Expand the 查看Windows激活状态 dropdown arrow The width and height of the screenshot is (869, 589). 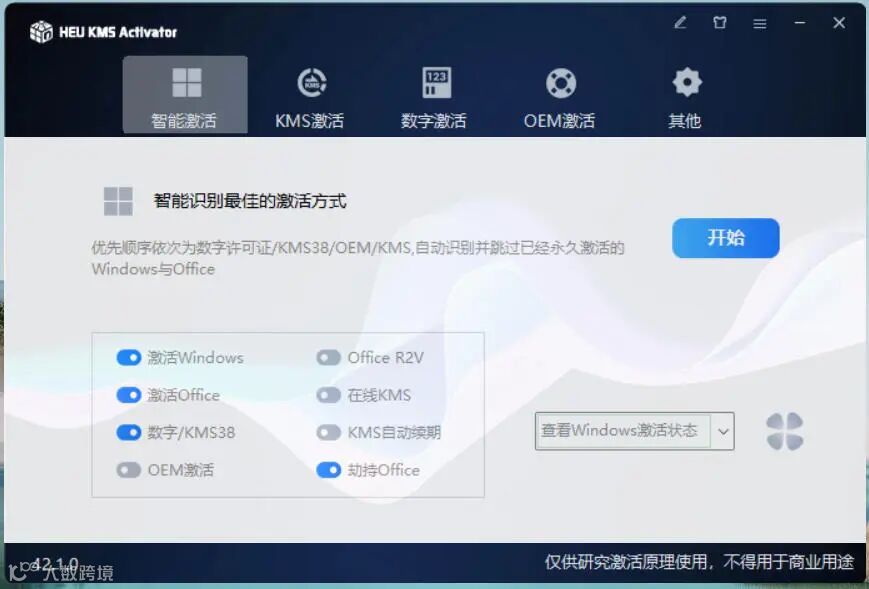(723, 431)
